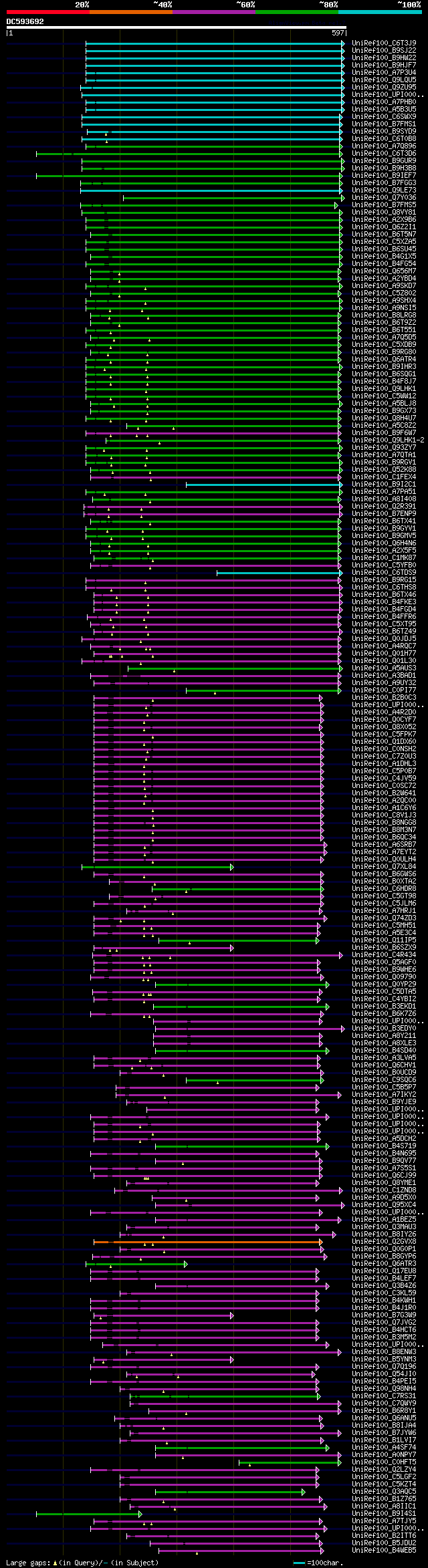Viewport: 428px width, 1568px height.
Task: Select label UniRef100_B7FMS1
Action: point(384,124)
